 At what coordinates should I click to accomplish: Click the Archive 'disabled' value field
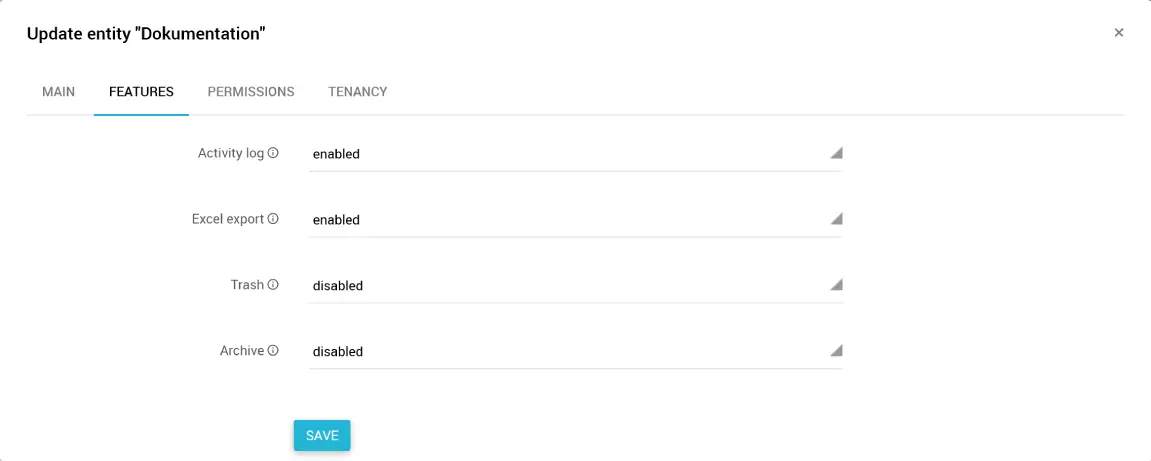[560, 352]
